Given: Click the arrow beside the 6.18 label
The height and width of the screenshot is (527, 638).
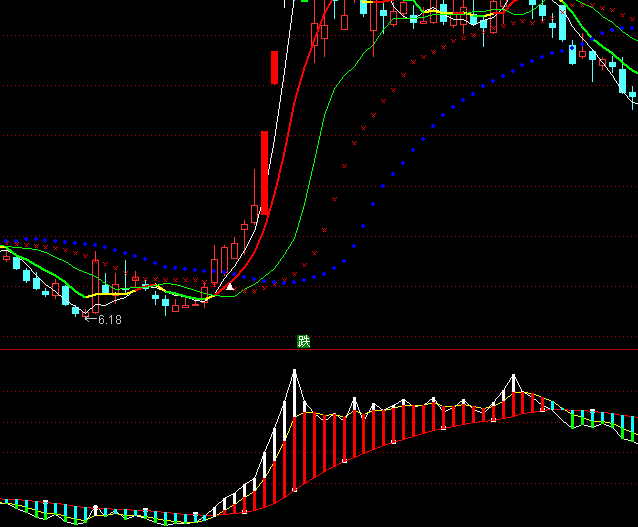Looking at the screenshot, I should (x=89, y=319).
